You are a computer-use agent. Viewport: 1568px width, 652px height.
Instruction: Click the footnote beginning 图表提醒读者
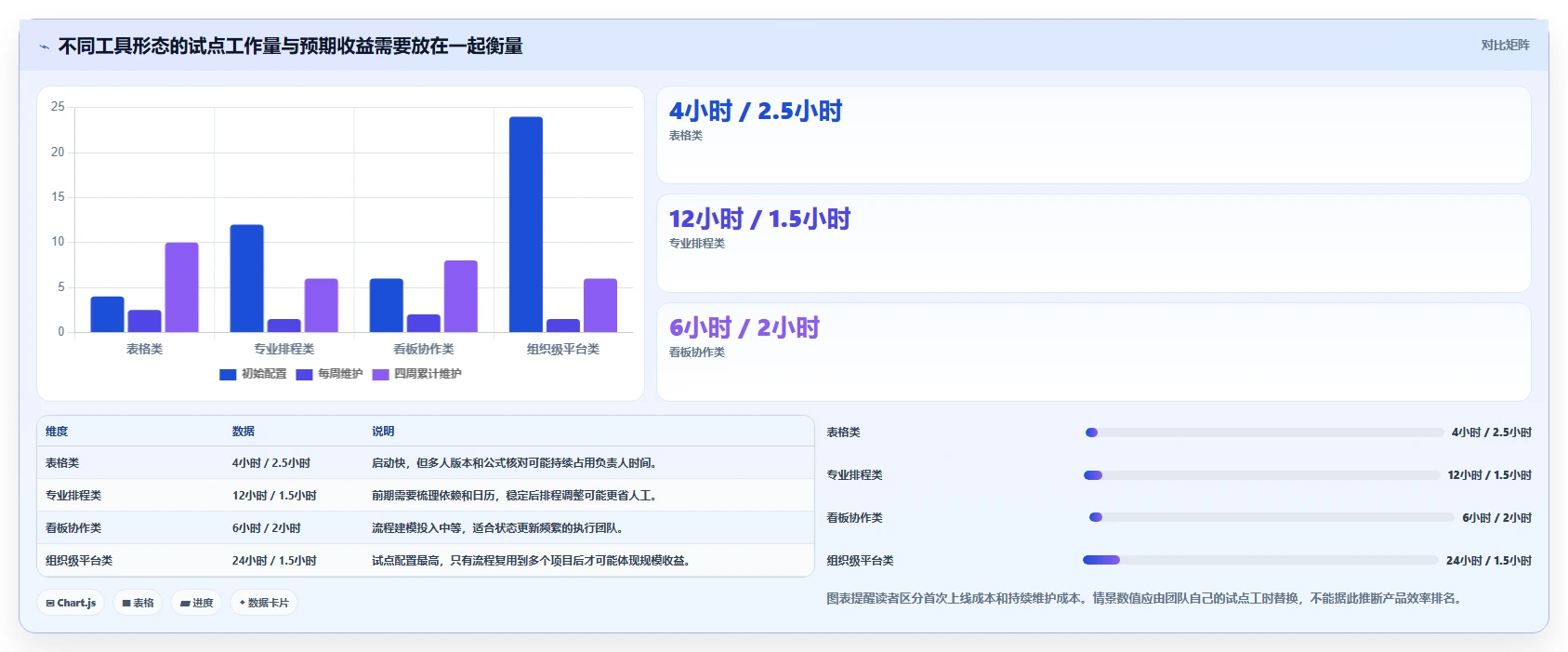pyautogui.click(x=1146, y=598)
